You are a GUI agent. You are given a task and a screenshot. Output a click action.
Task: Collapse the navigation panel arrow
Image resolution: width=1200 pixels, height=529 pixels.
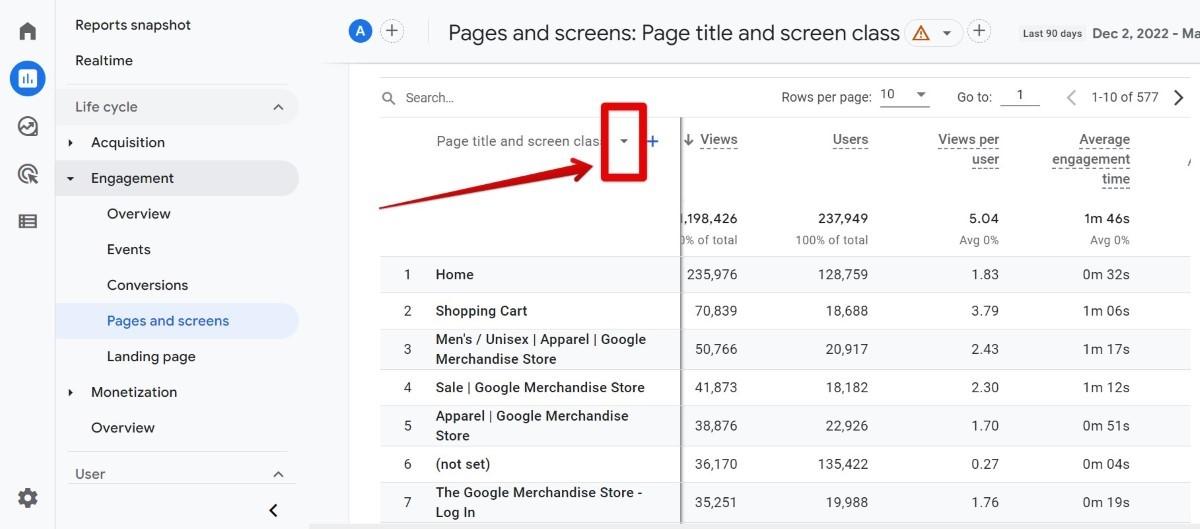click(x=273, y=510)
